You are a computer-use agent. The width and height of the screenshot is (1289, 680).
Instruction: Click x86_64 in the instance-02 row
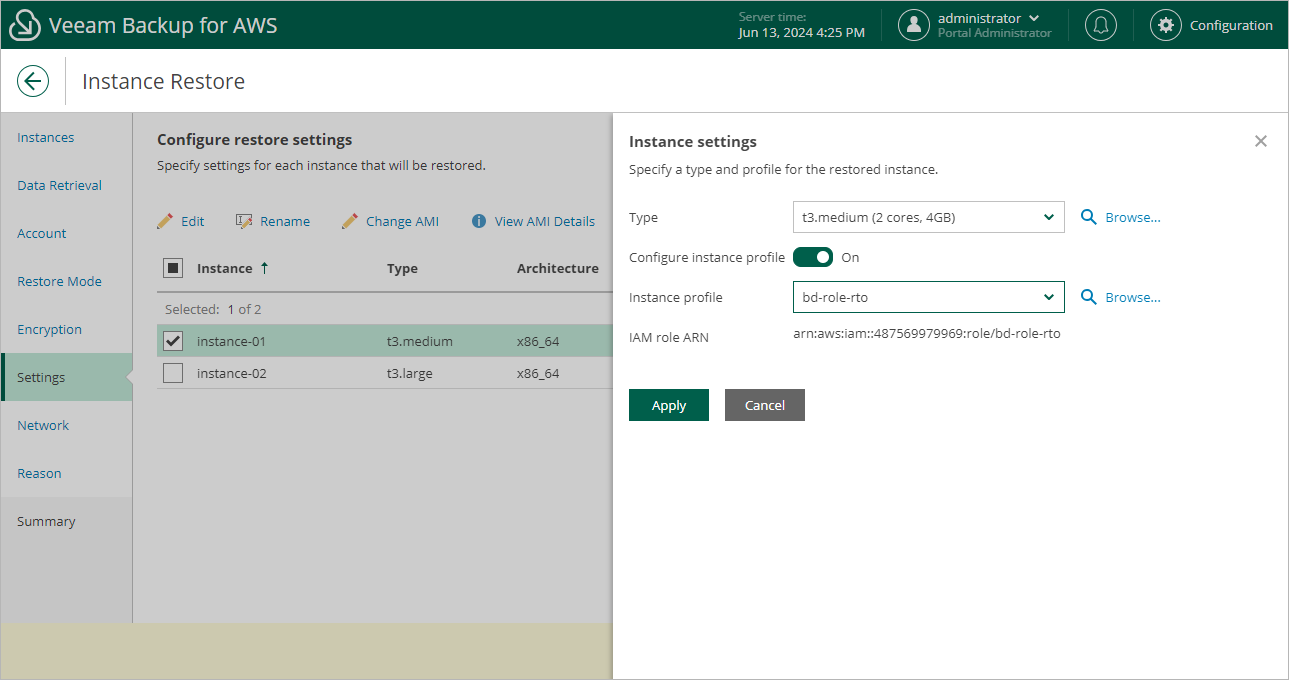[x=538, y=373]
